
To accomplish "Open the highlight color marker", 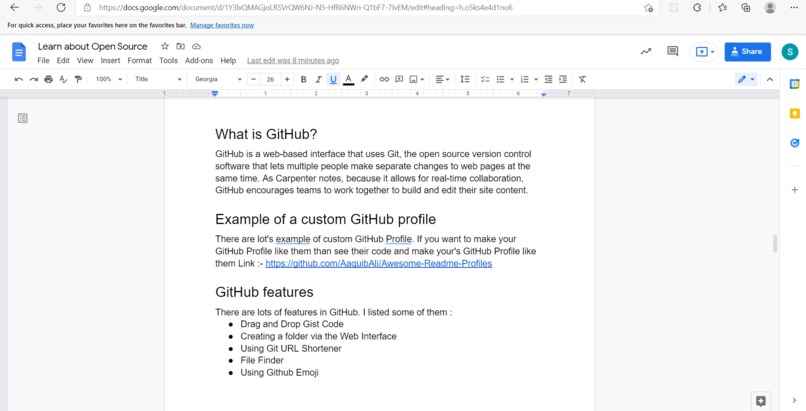I will pos(364,79).
